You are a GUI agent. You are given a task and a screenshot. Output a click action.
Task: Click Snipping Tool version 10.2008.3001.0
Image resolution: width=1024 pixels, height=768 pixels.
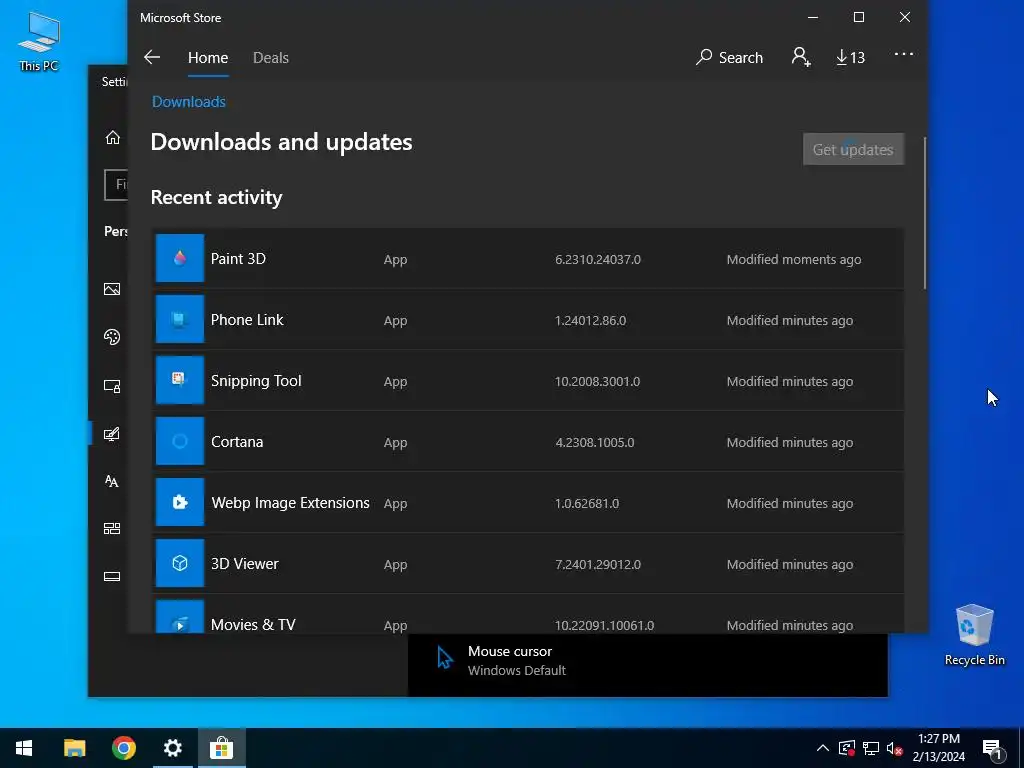[598, 381]
